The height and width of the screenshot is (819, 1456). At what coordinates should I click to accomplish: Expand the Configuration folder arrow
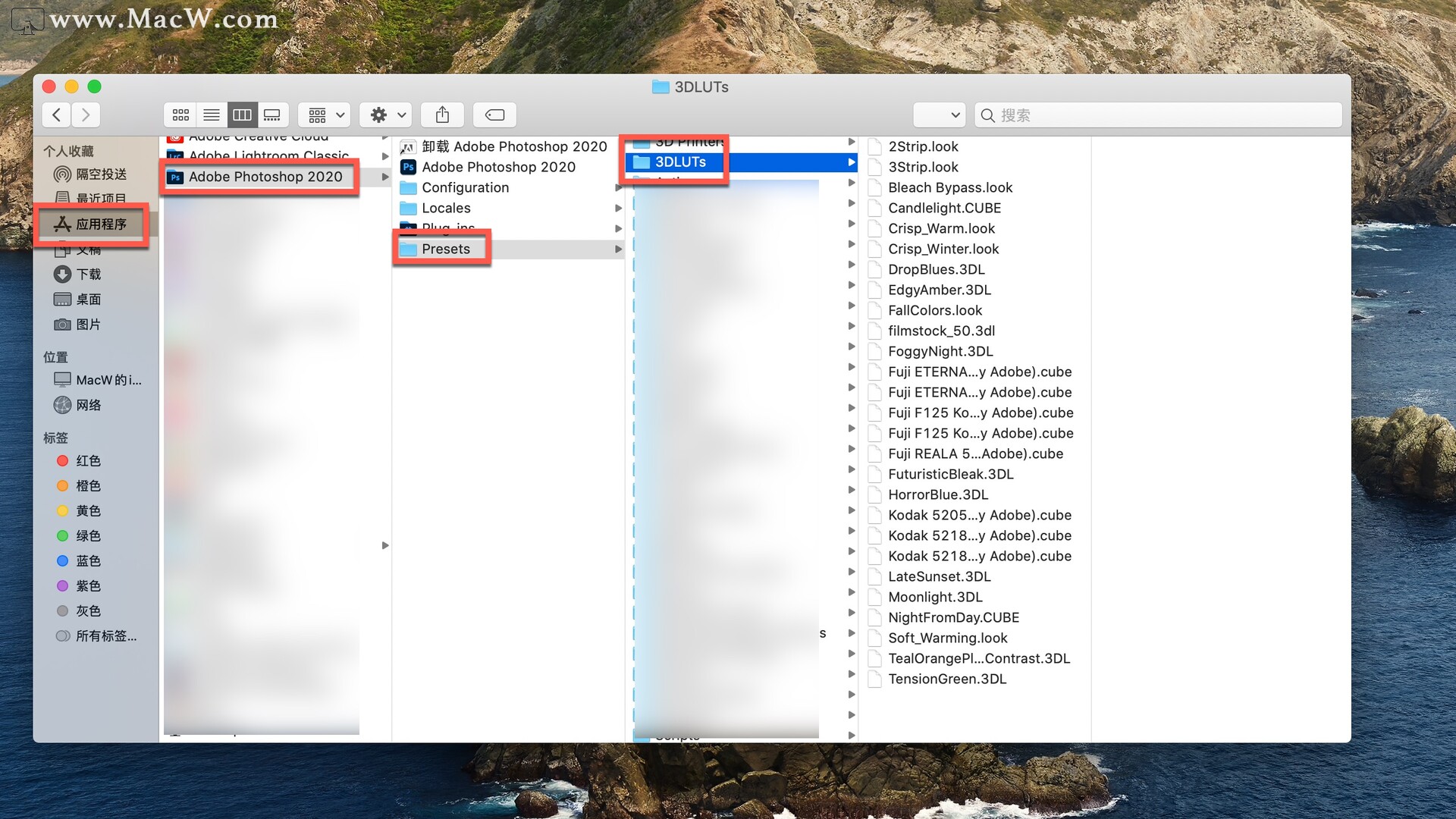(619, 187)
